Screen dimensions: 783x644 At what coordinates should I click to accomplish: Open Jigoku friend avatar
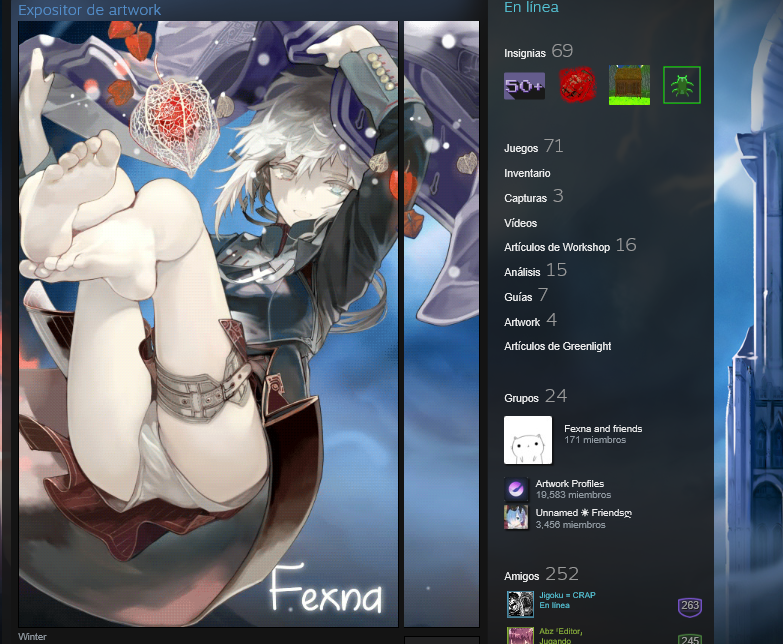520,604
